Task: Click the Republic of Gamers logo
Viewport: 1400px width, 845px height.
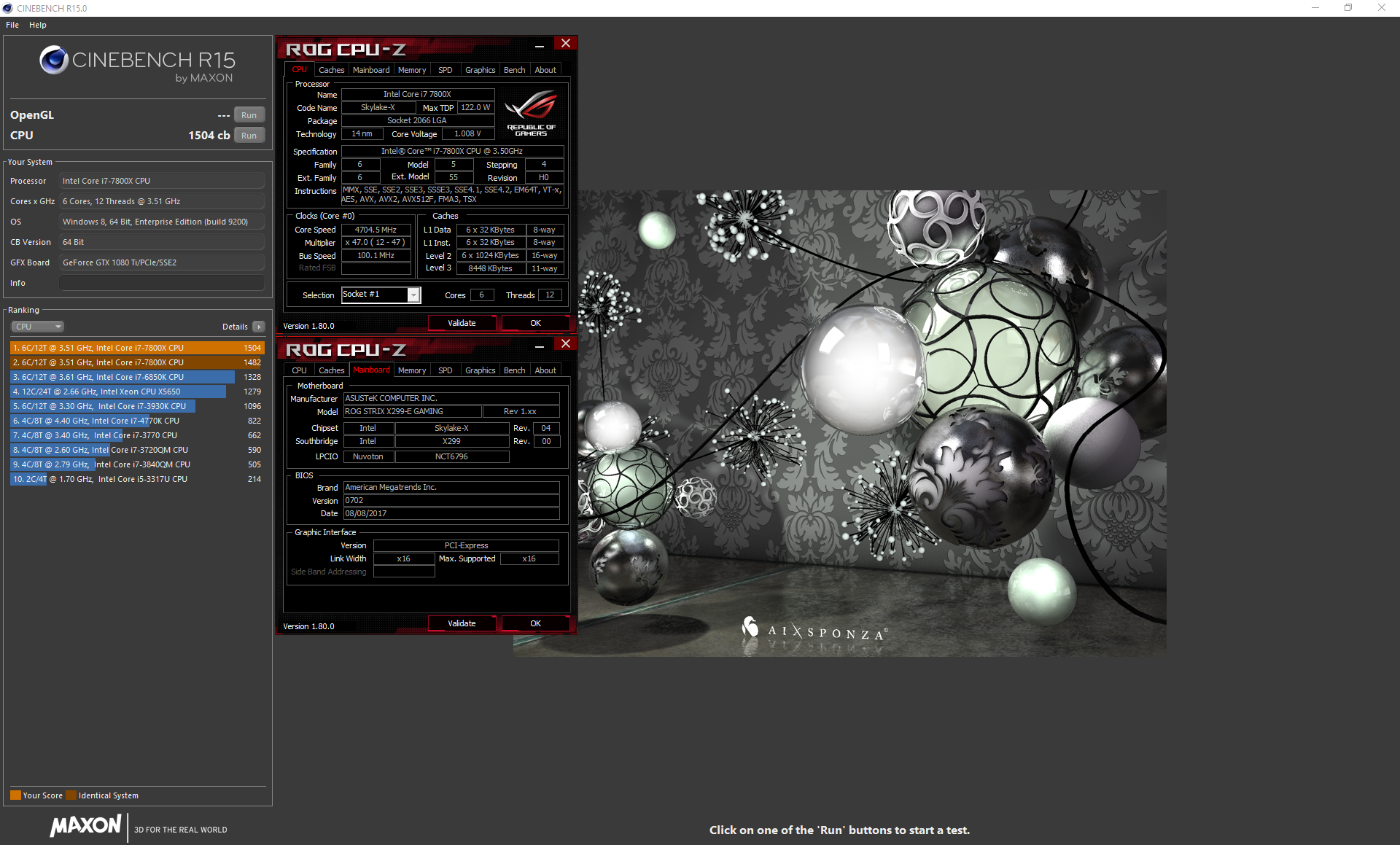Action: tap(532, 113)
